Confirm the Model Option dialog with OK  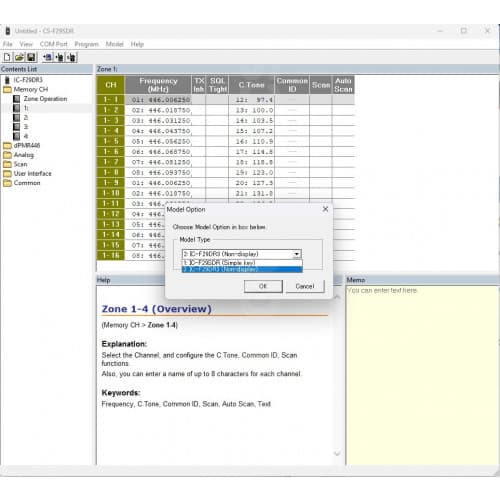point(263,286)
